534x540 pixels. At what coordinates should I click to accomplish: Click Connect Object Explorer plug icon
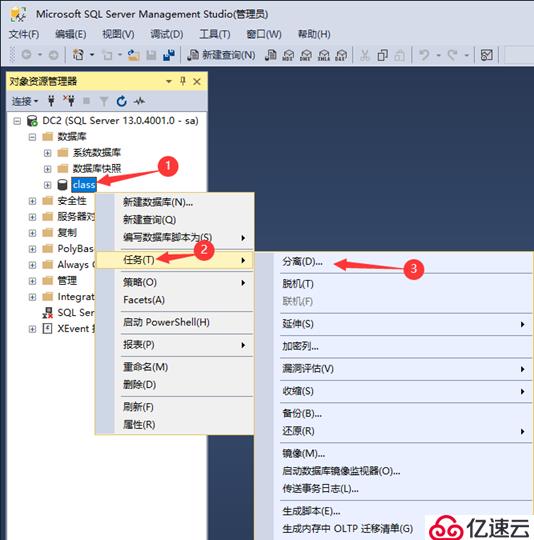[x=51, y=101]
